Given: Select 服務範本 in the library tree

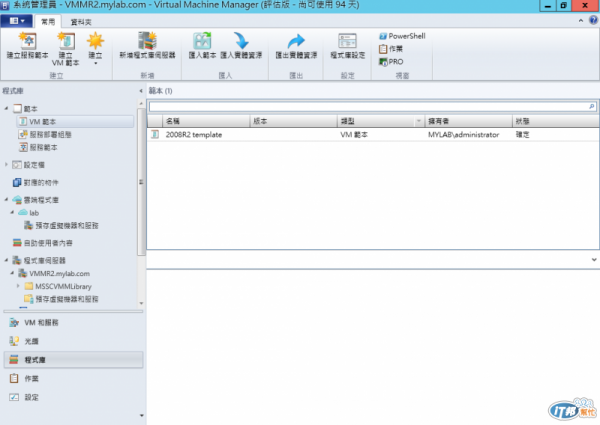Looking at the screenshot, I should 38,147.
